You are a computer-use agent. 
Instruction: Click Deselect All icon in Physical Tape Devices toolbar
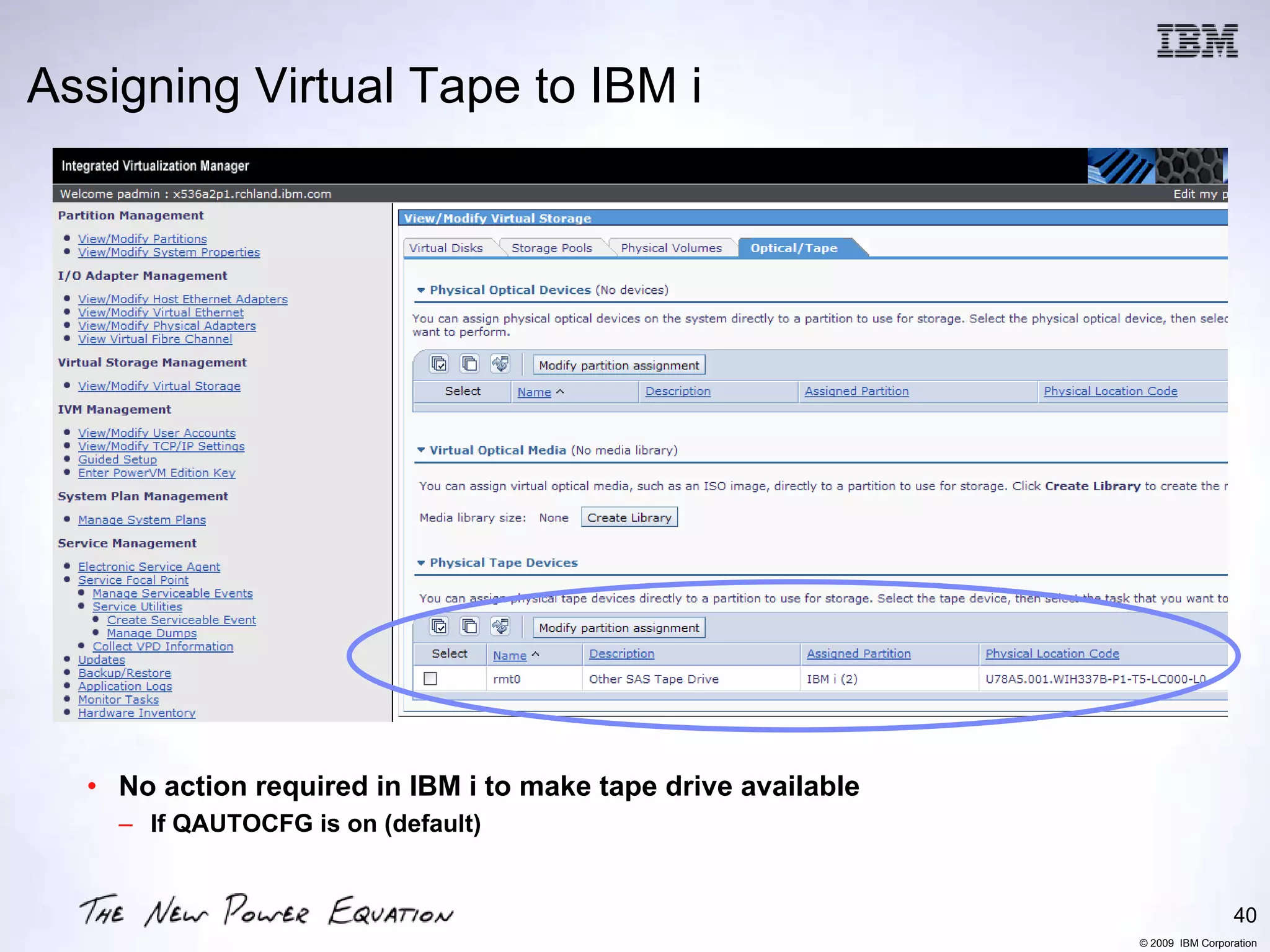click(x=469, y=627)
